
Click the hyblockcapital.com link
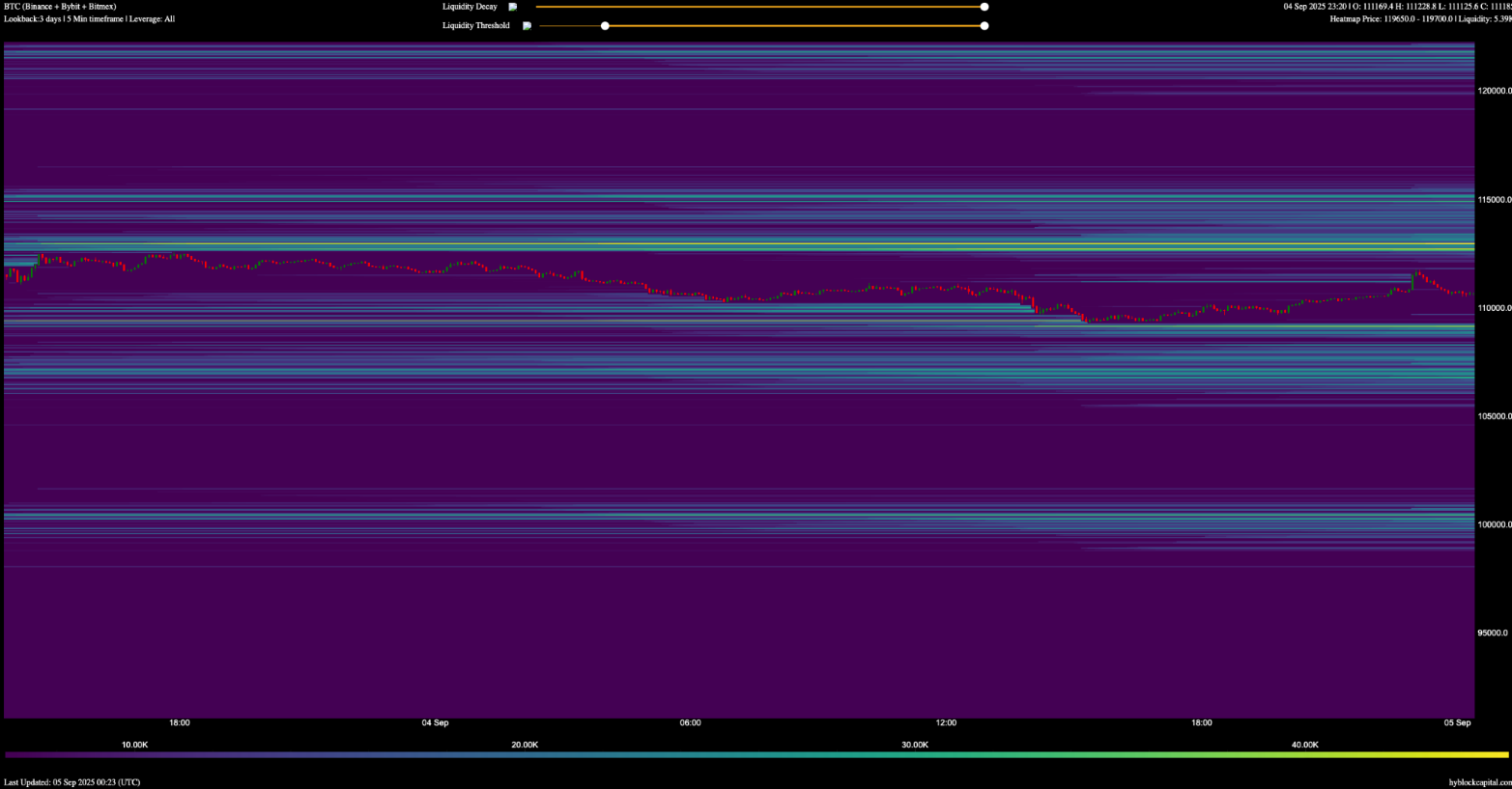pos(1479,782)
